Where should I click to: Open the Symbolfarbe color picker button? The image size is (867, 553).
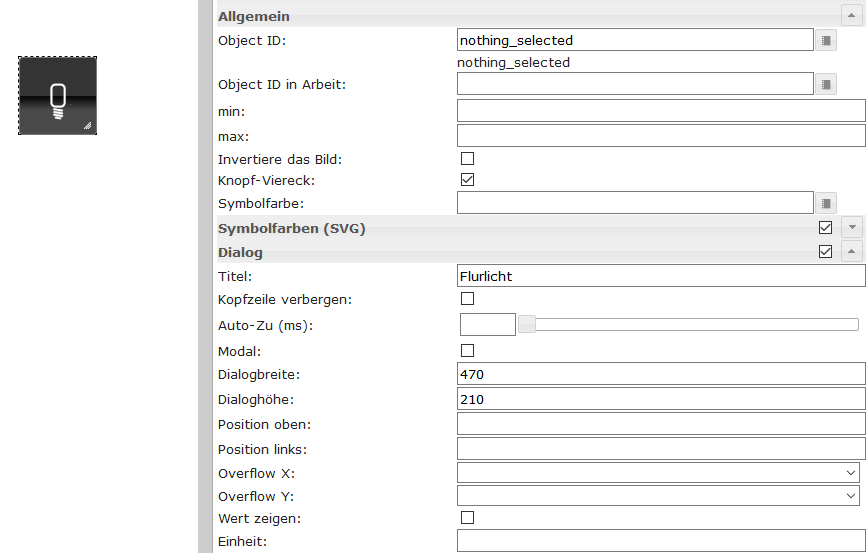[826, 203]
